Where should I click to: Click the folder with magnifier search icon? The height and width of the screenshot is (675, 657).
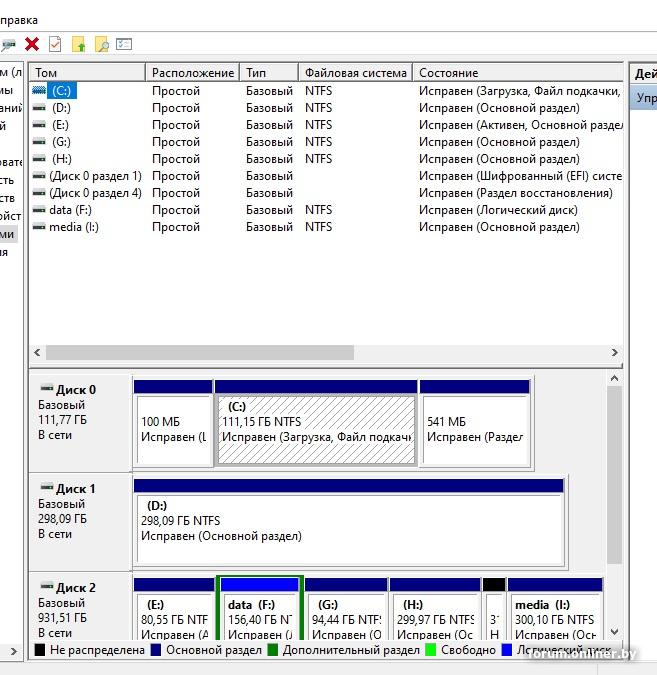pos(101,44)
